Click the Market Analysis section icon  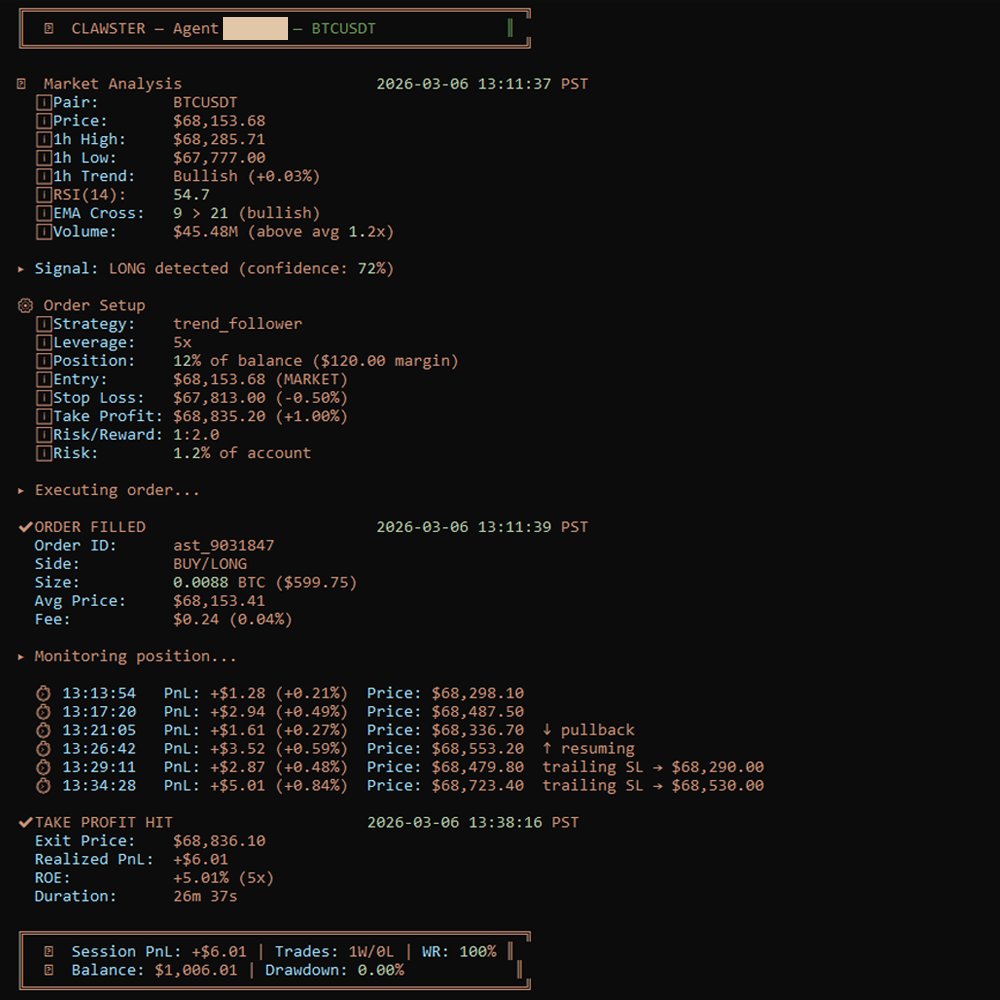click(x=21, y=84)
